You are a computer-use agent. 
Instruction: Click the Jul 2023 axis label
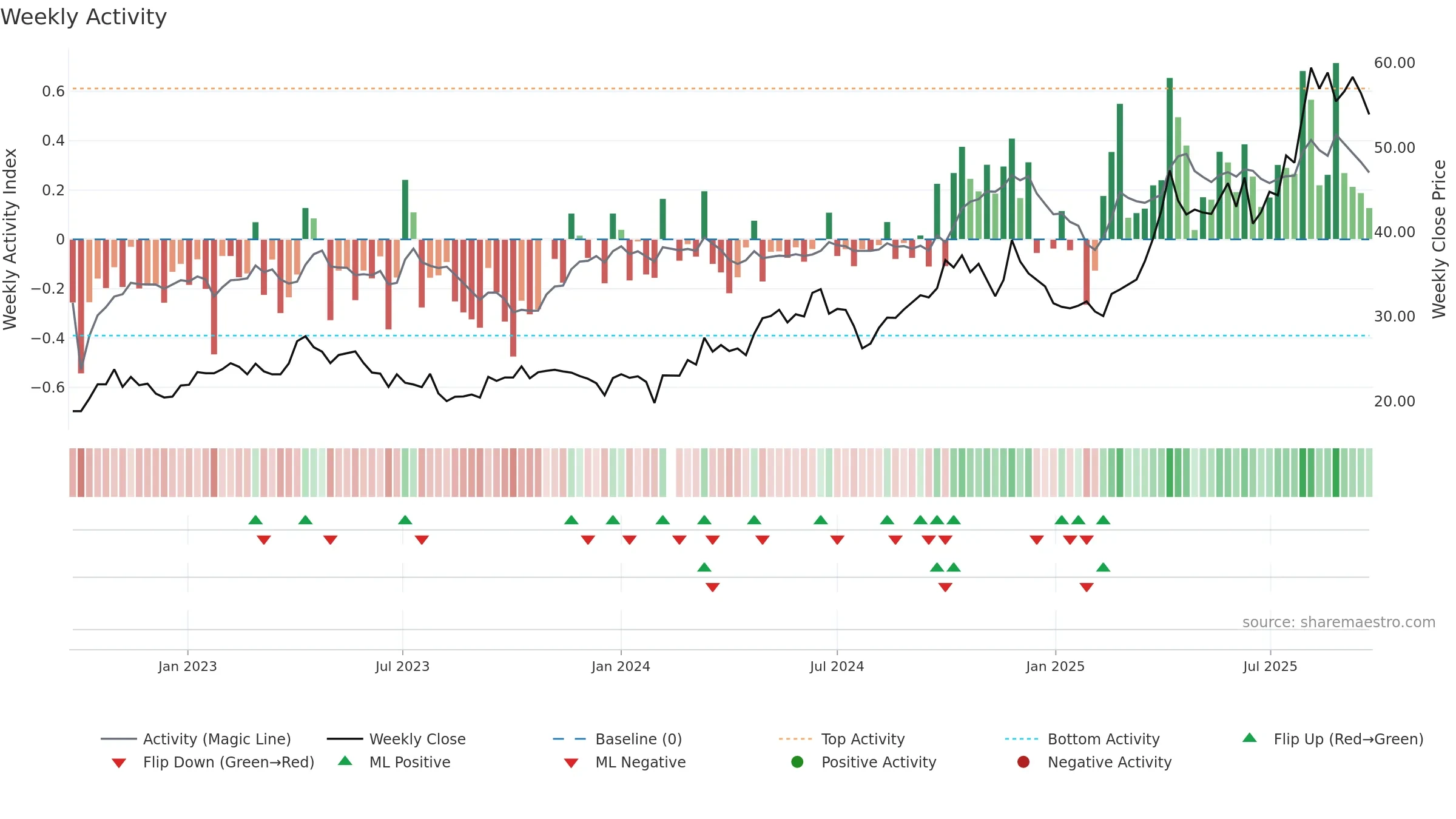(402, 666)
